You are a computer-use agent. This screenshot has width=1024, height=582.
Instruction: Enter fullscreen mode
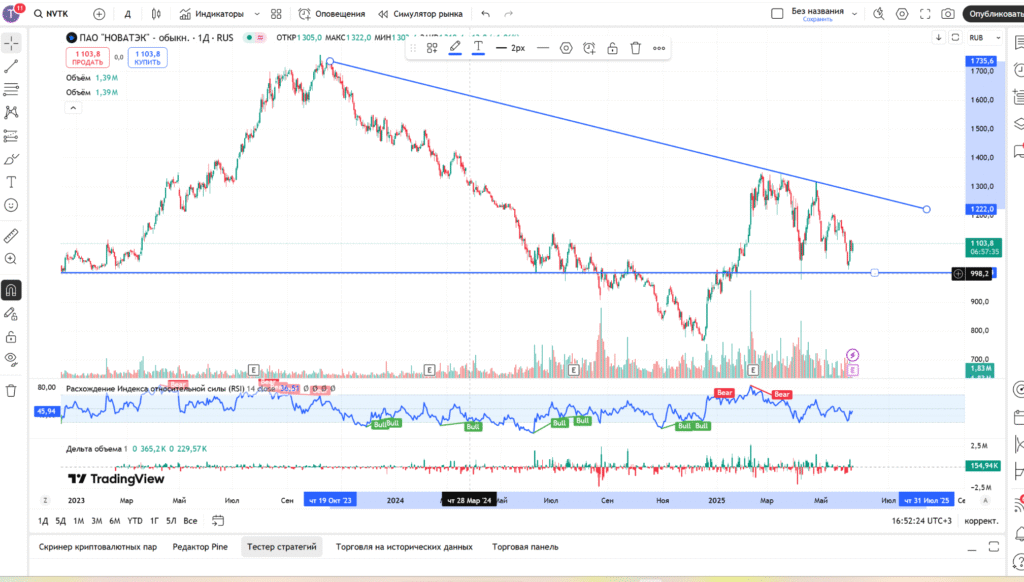click(x=925, y=14)
